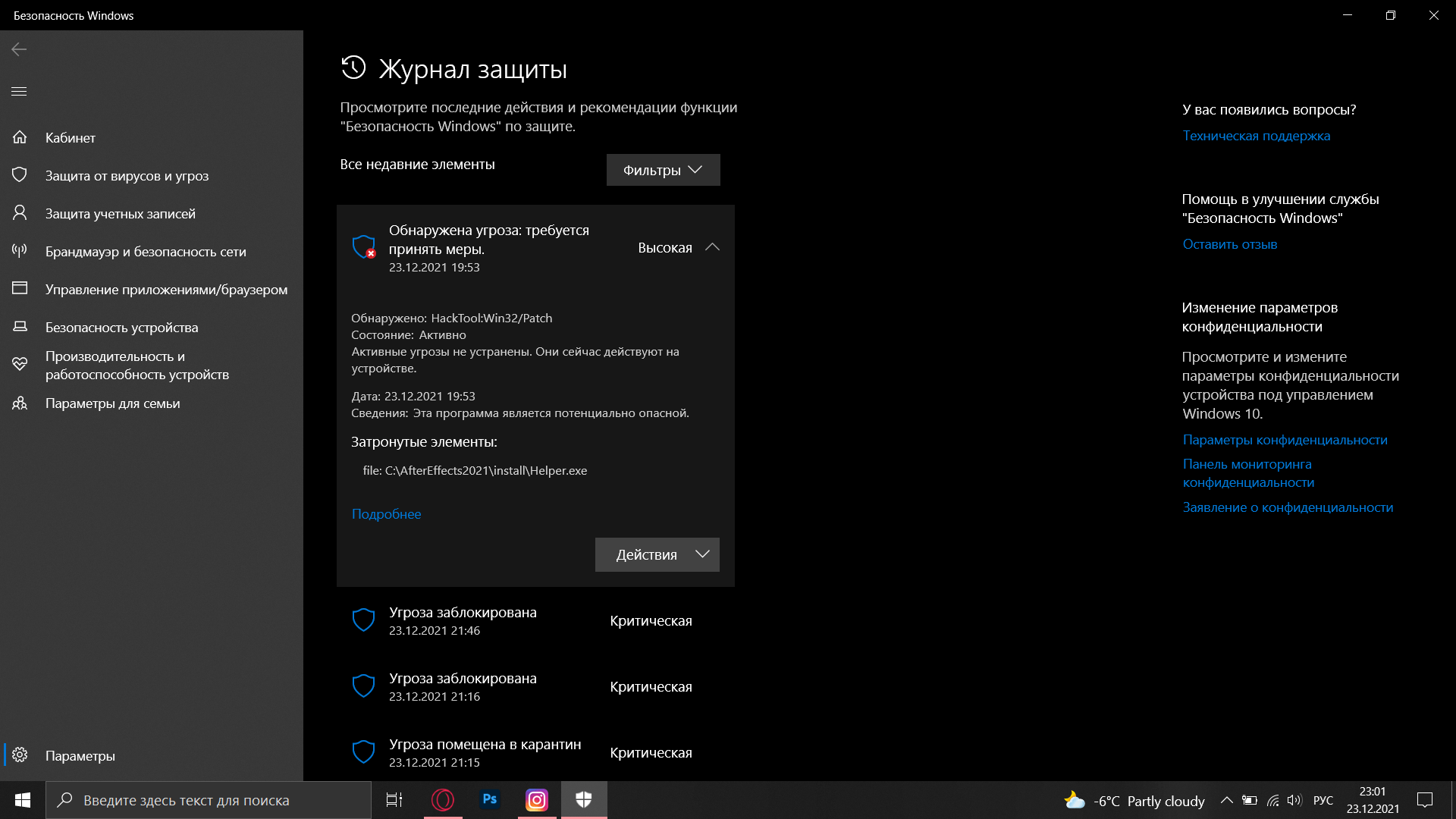Click the Подробнее link
The height and width of the screenshot is (819, 1456).
click(386, 514)
